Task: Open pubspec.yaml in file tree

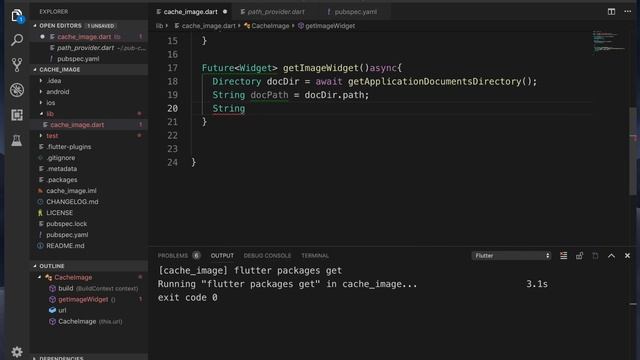Action: coord(67,235)
